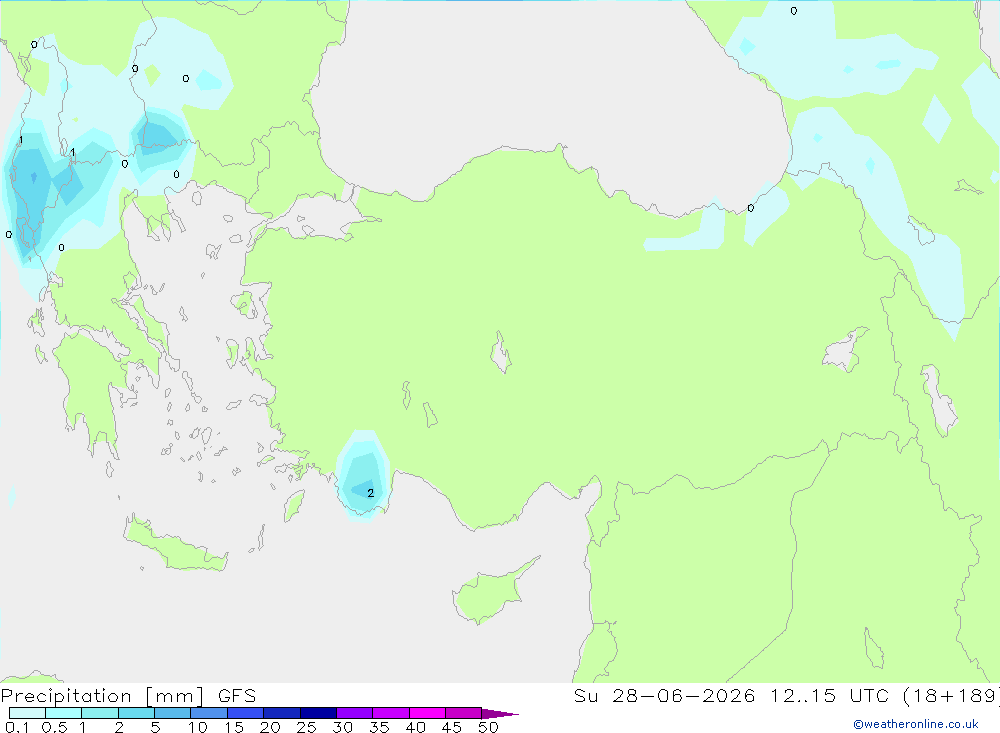The height and width of the screenshot is (733, 1000).
Task: Click the legend swatch between 0.1 and 0.5
Action: 27,713
